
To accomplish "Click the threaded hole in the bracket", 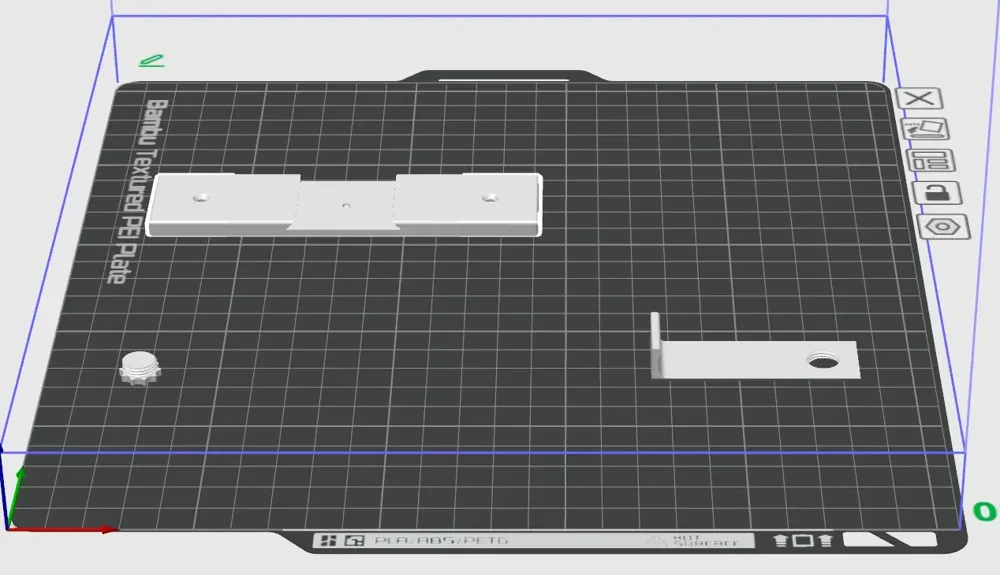I will tap(825, 359).
